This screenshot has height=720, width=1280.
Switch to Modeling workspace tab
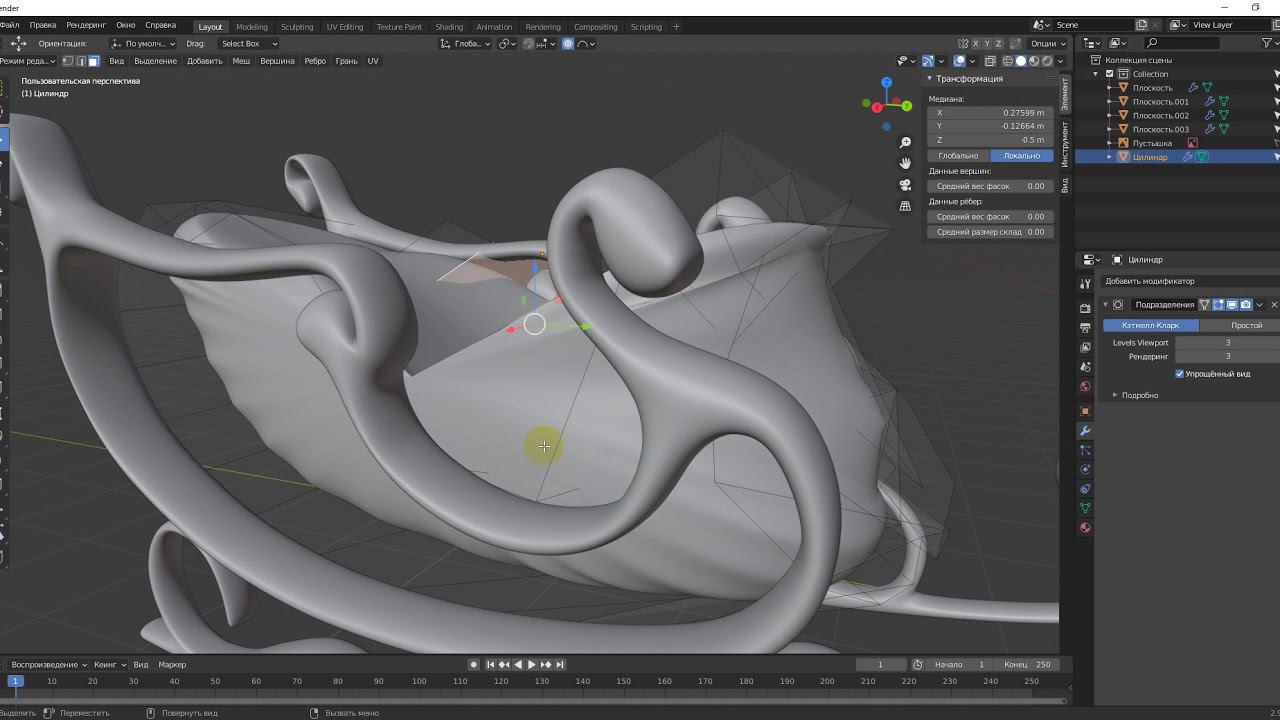(252, 27)
